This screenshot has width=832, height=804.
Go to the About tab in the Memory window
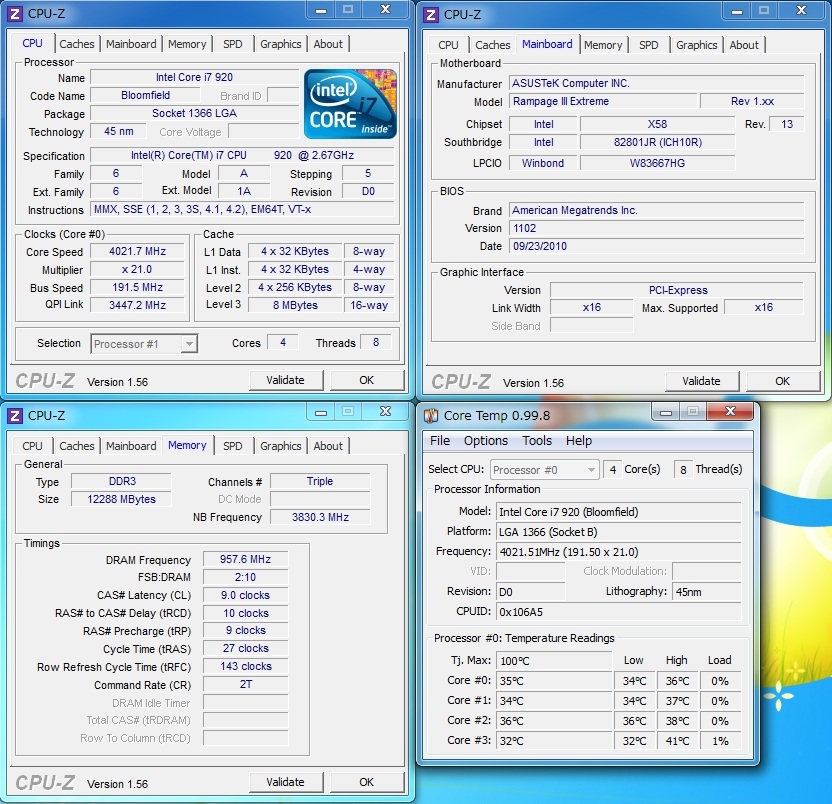(x=328, y=446)
